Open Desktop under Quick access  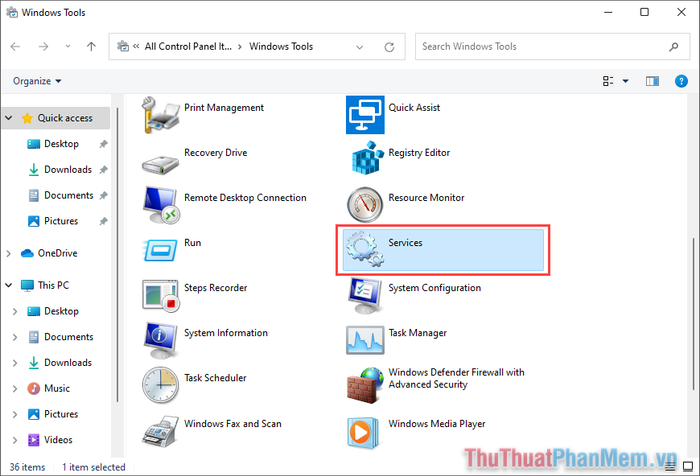[61, 144]
